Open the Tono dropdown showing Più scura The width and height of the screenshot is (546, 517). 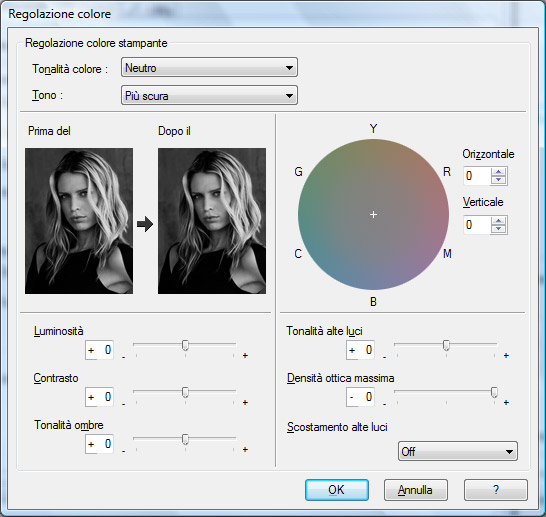(x=209, y=95)
